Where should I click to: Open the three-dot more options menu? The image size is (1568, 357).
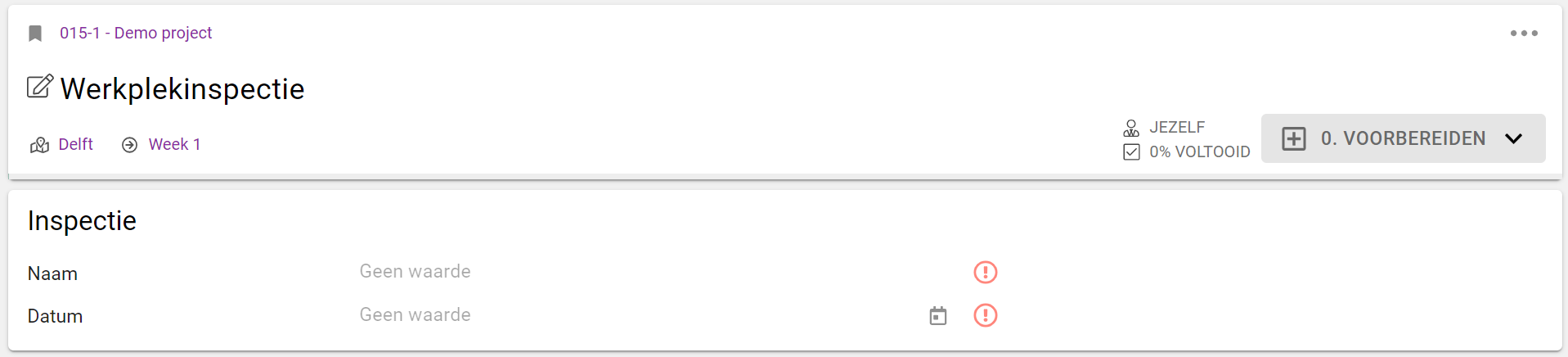pos(1524,34)
